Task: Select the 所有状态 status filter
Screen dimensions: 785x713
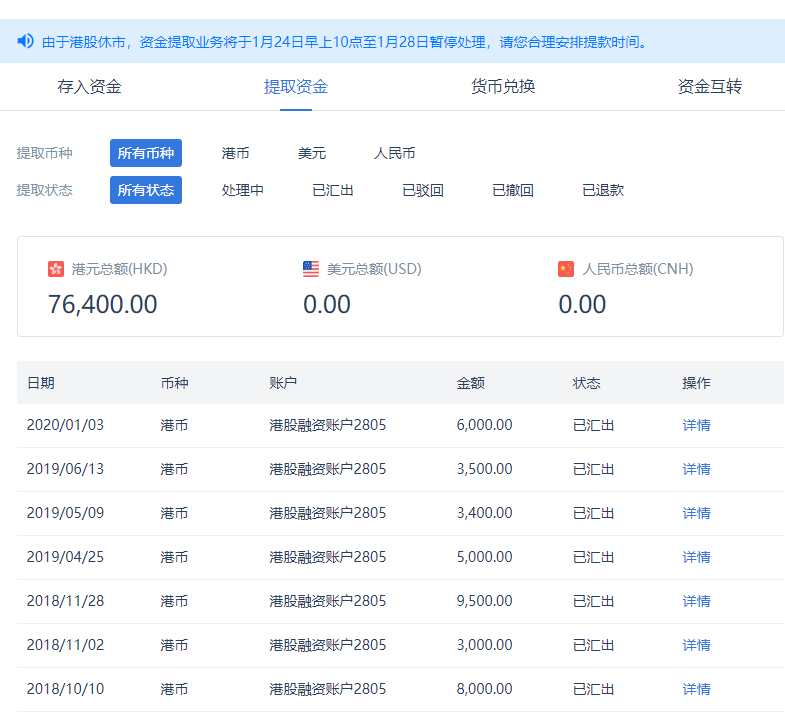Action: (x=146, y=190)
